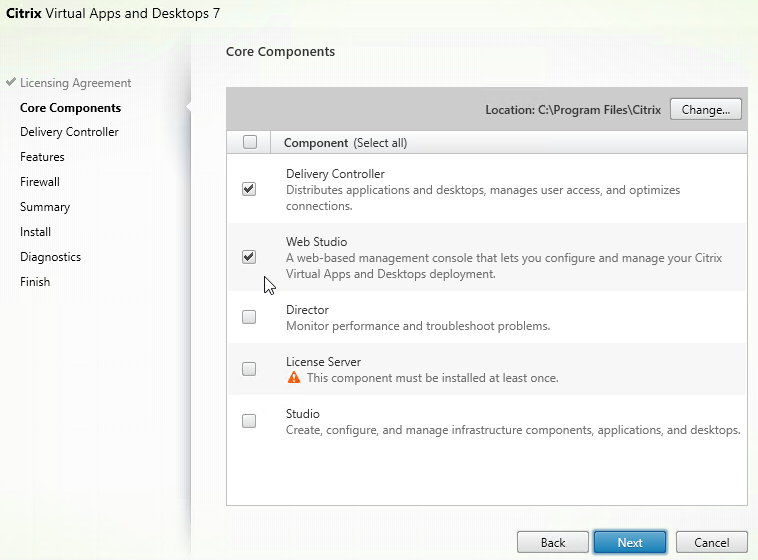Open the Diagnostics step
The height and width of the screenshot is (560, 758).
[51, 257]
